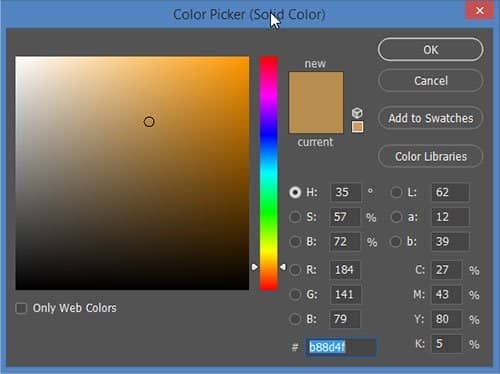The width and height of the screenshot is (500, 374).
Task: Close the Color Picker dialog
Action: pyautogui.click(x=480, y=11)
